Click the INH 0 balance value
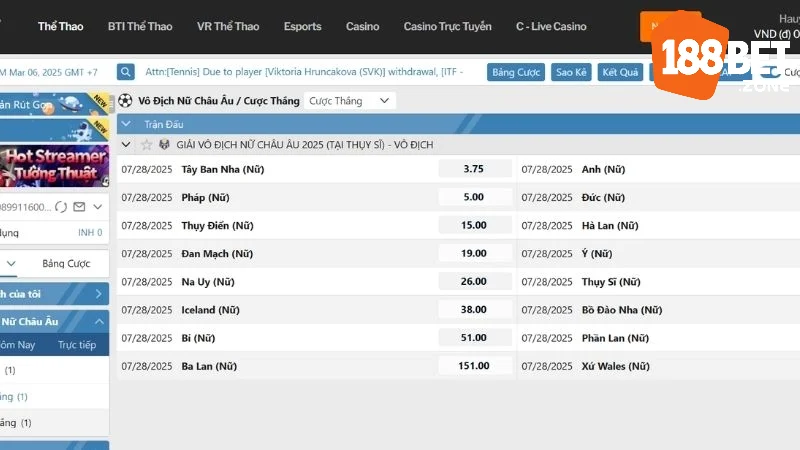This screenshot has height=450, width=800. pos(90,233)
